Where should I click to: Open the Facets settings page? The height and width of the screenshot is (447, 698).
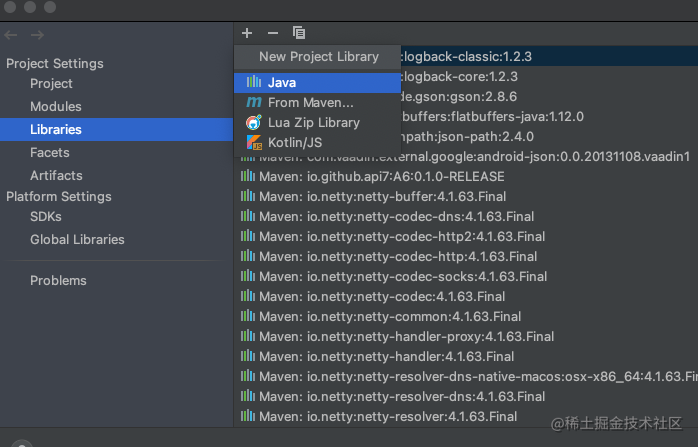point(50,153)
